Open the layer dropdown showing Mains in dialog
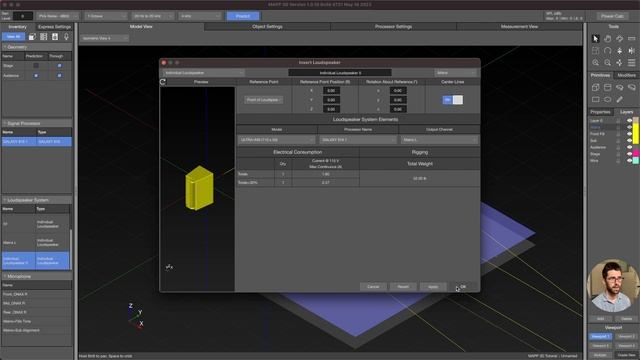The image size is (640, 360). pos(456,73)
